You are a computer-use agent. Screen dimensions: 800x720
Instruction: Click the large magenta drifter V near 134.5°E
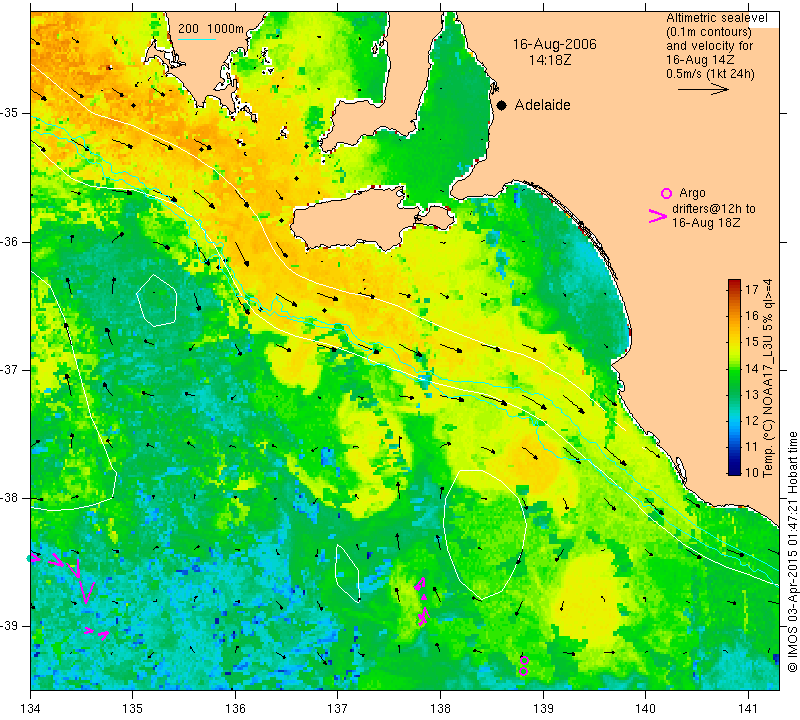(x=86, y=593)
